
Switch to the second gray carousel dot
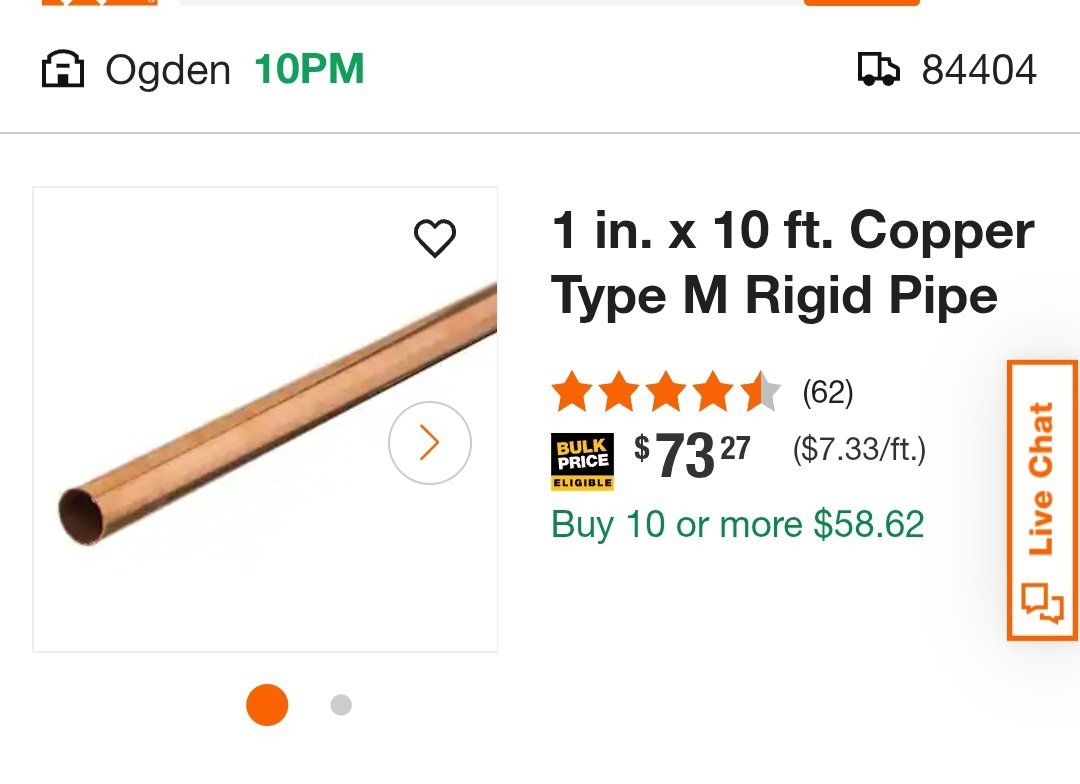point(341,705)
